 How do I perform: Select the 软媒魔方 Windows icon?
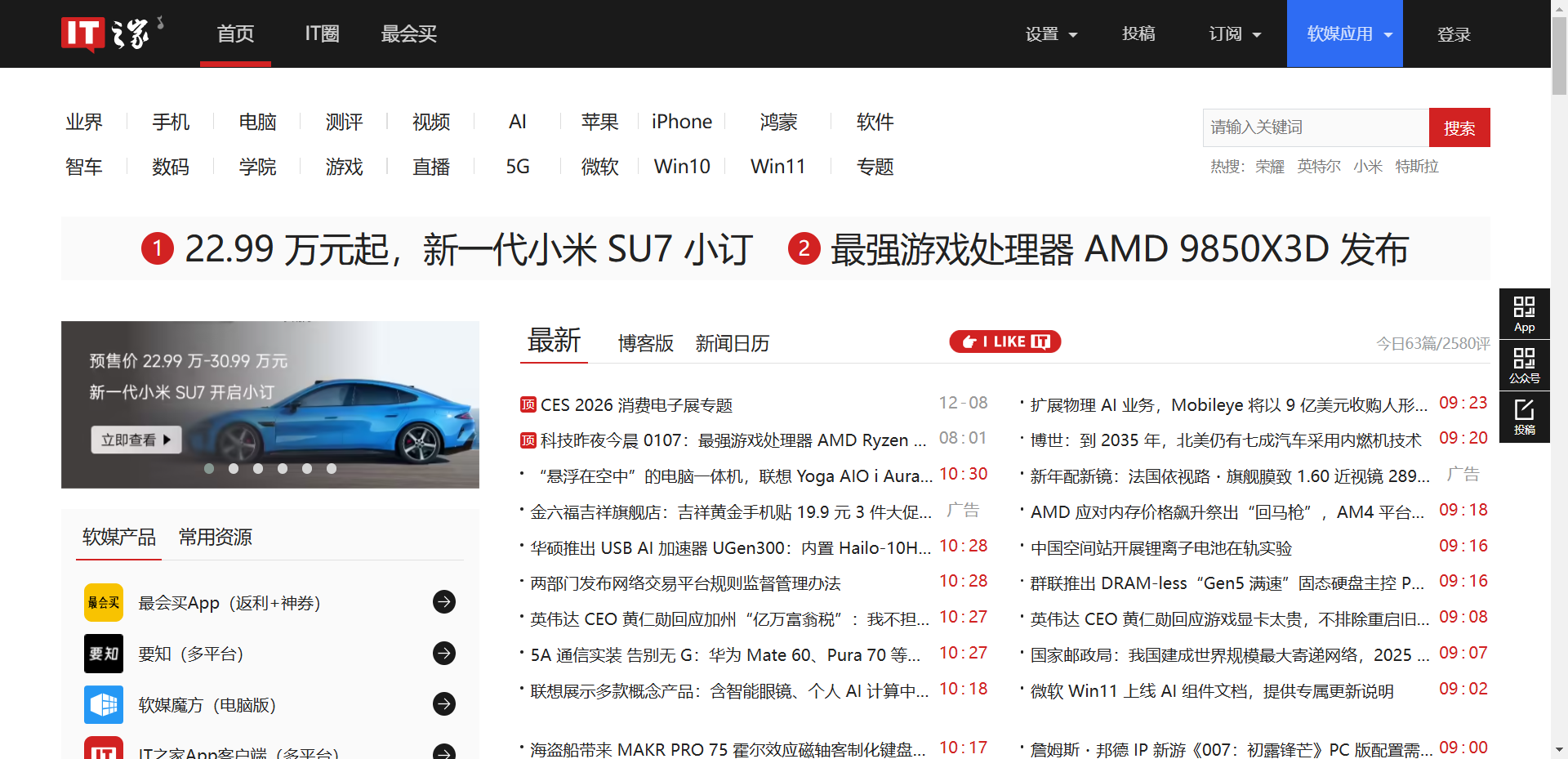[103, 704]
